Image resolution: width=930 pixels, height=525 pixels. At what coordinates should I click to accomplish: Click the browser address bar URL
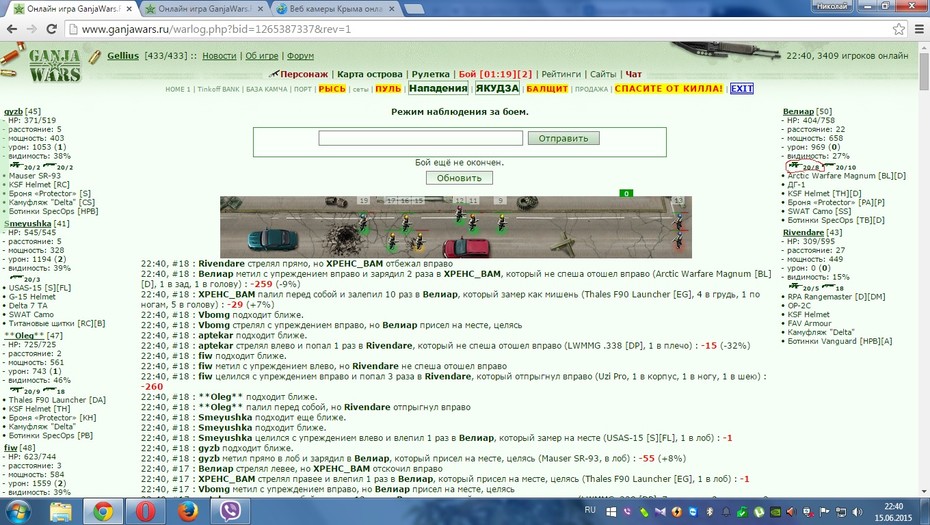[x=216, y=29]
